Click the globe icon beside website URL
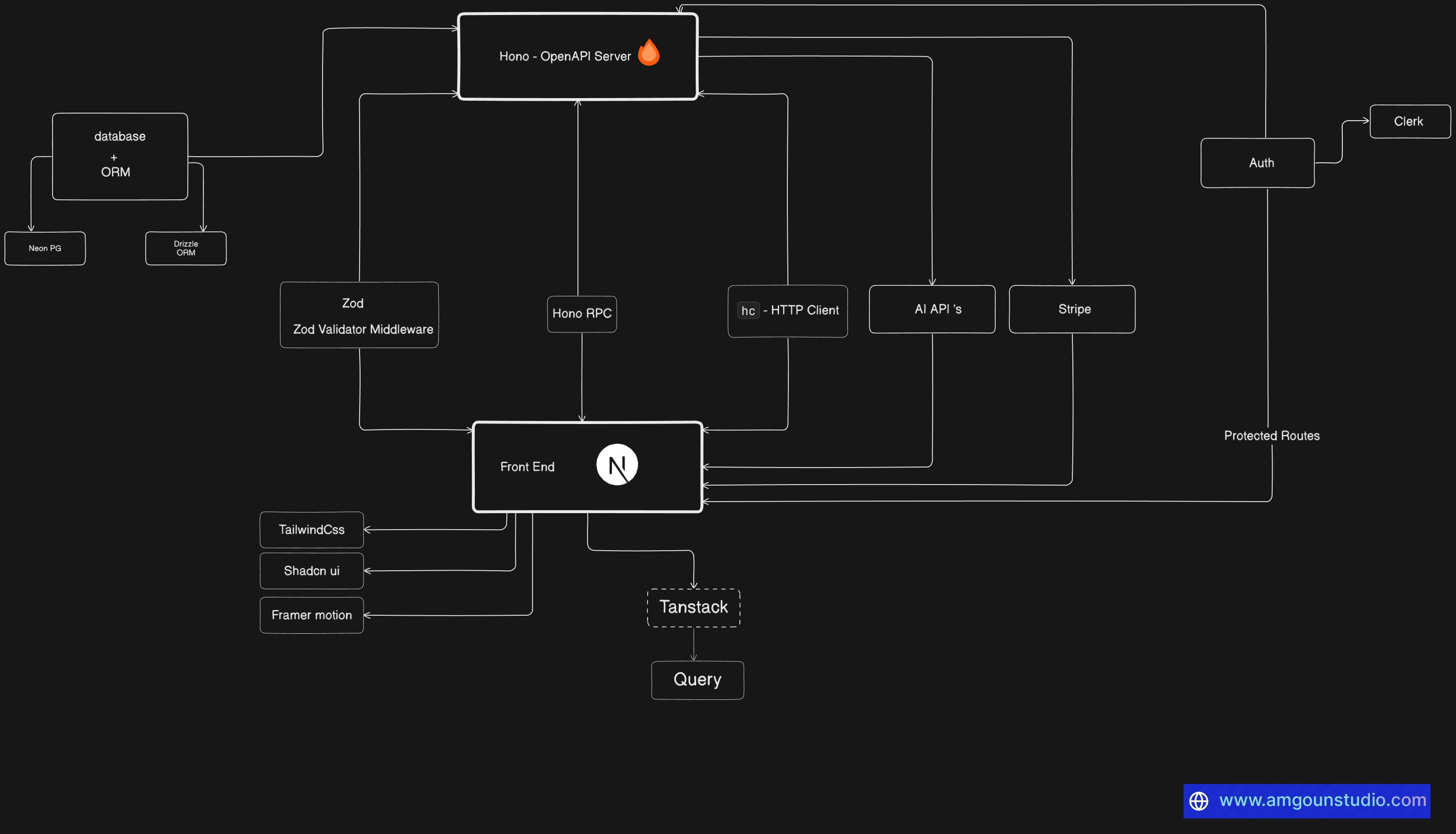Viewport: 1456px width, 834px height. 1199,801
